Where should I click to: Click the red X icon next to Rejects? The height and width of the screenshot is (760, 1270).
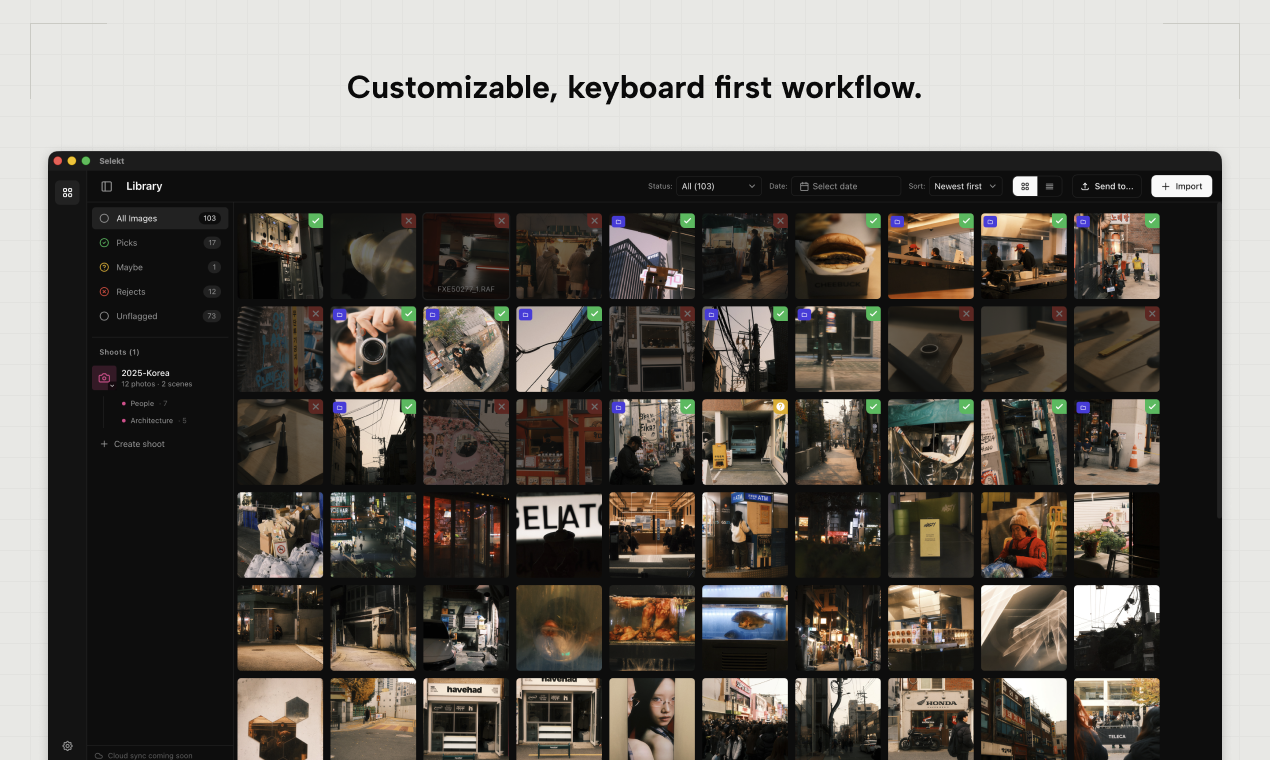tap(104, 292)
